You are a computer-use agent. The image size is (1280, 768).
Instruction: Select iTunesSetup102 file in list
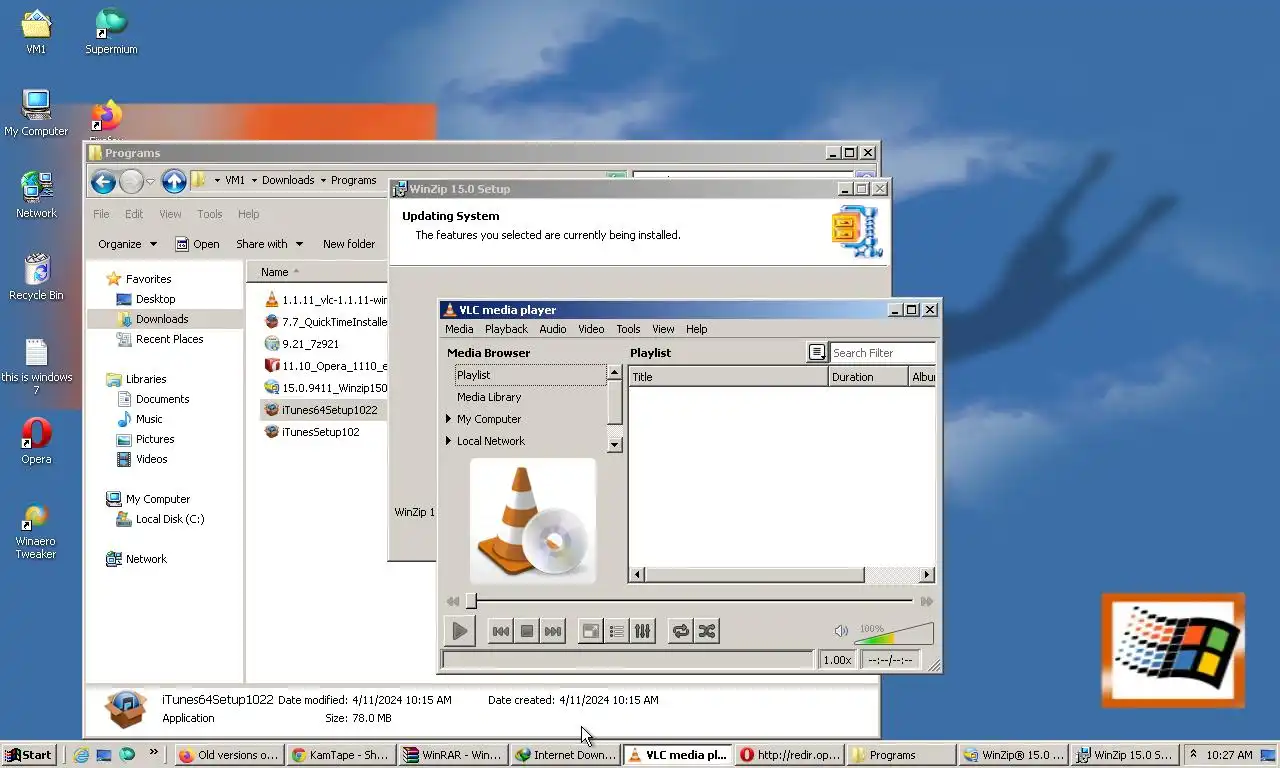[x=312, y=432]
